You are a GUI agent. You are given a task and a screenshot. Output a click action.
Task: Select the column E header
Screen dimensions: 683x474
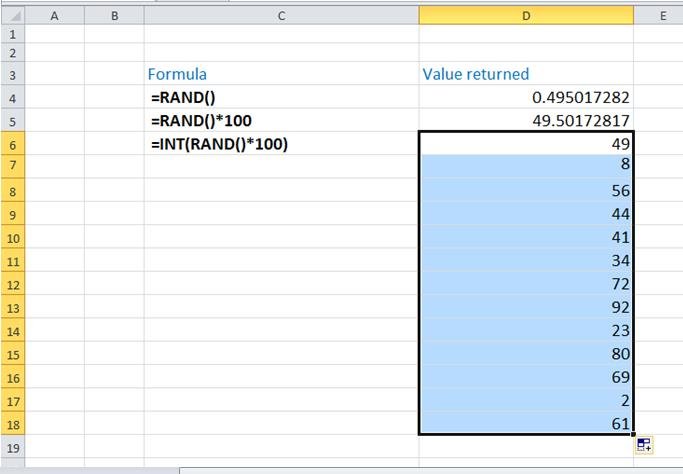(662, 15)
